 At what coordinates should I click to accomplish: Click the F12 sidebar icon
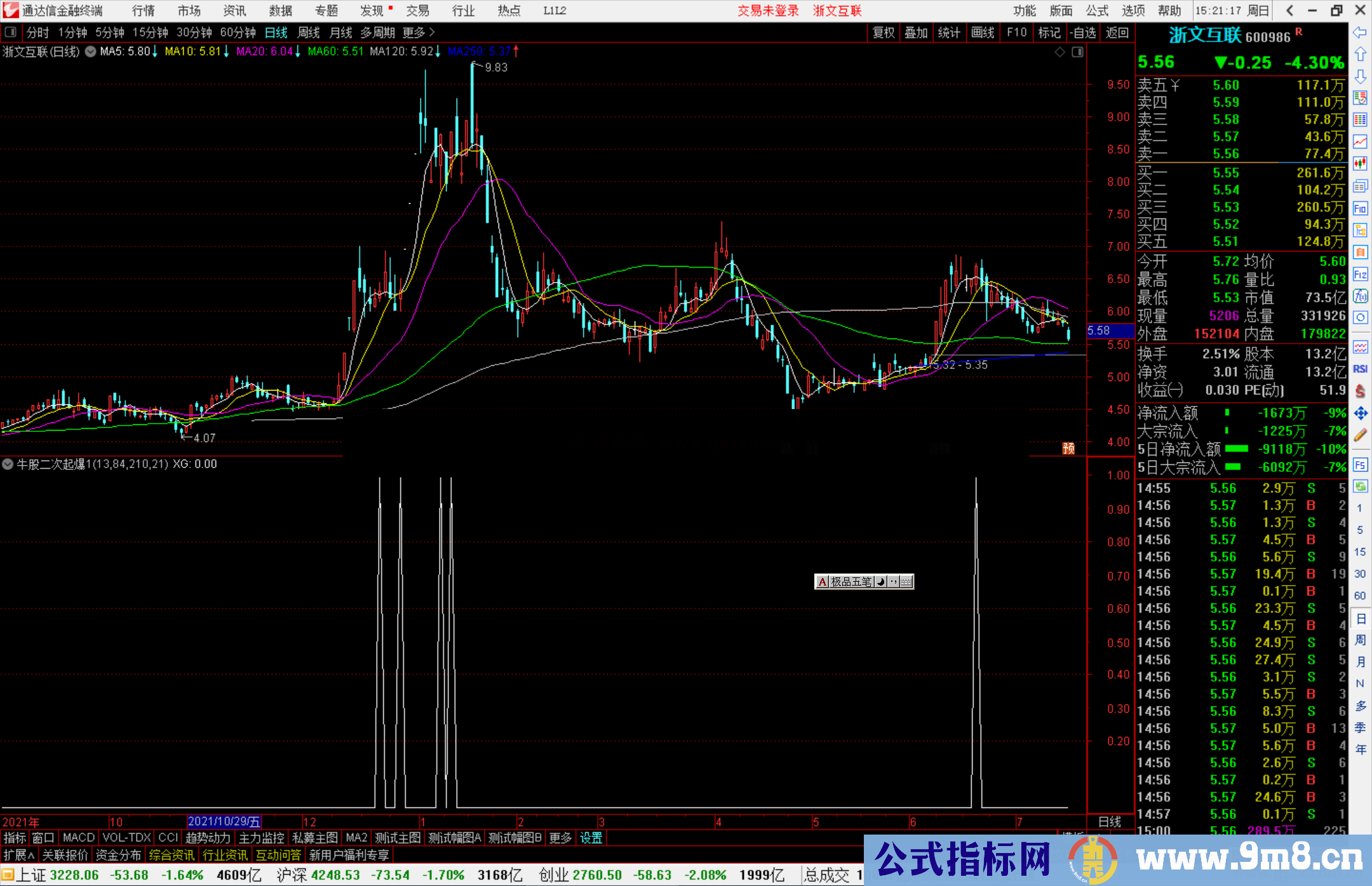click(x=1360, y=274)
